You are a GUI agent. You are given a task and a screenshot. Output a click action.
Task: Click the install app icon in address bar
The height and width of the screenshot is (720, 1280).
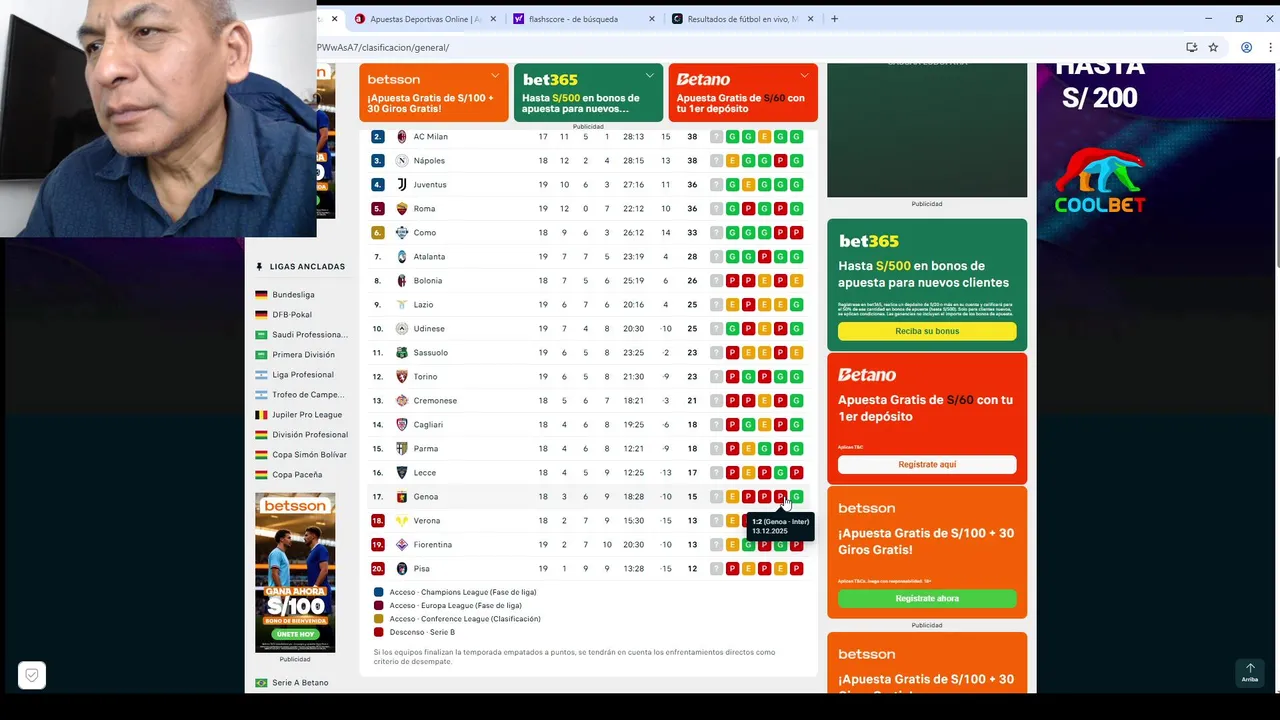[x=1191, y=47]
